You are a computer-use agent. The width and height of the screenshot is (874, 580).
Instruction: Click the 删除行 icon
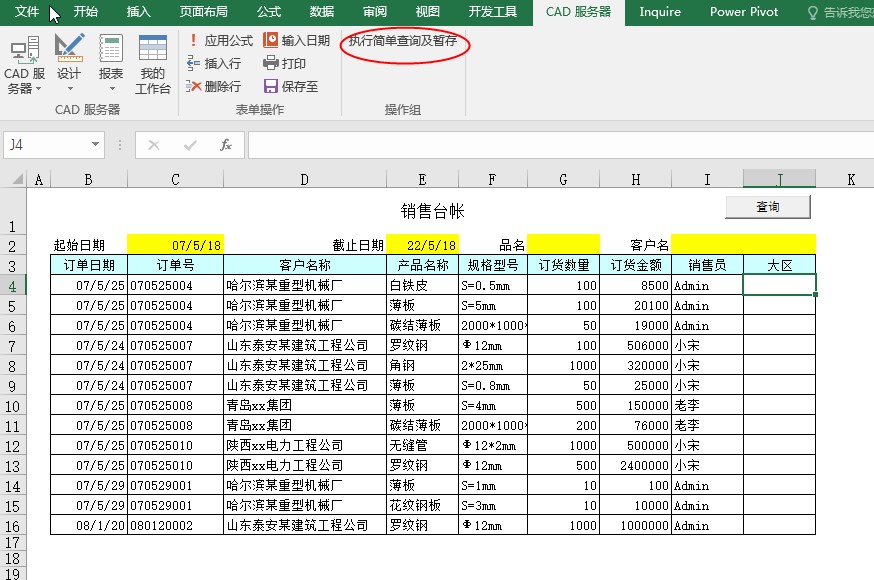pos(194,86)
